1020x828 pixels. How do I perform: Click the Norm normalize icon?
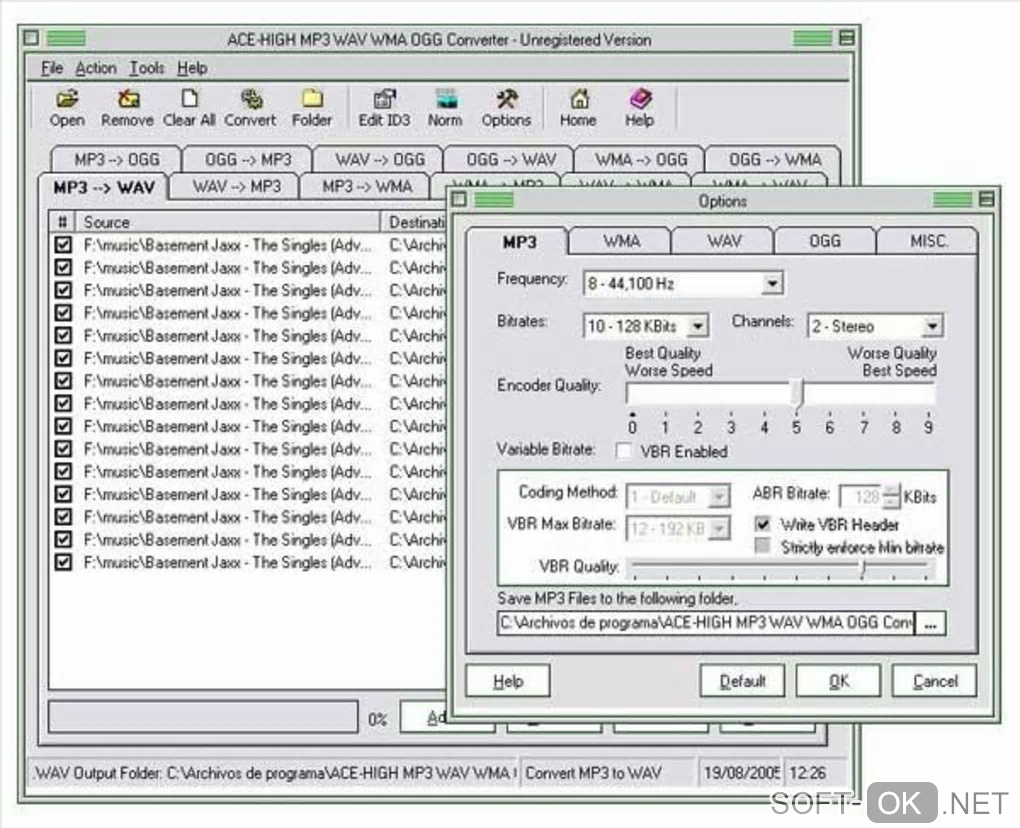coord(445,108)
